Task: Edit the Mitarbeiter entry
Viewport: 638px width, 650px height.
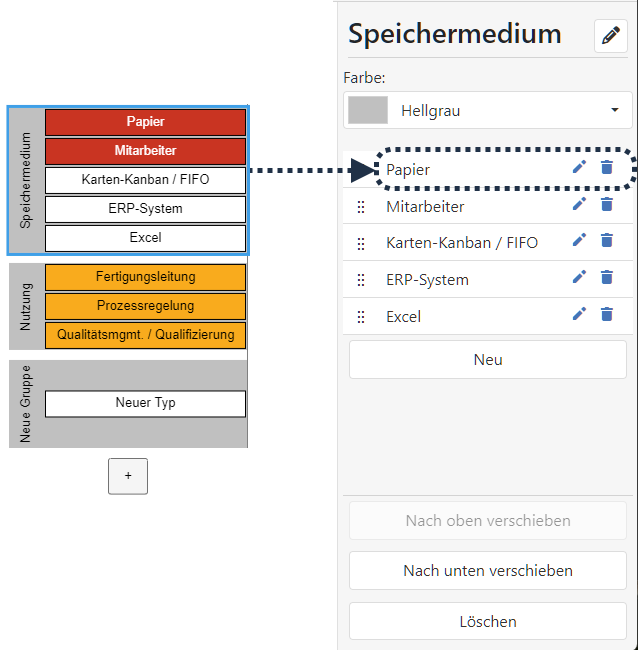Action: click(579, 205)
